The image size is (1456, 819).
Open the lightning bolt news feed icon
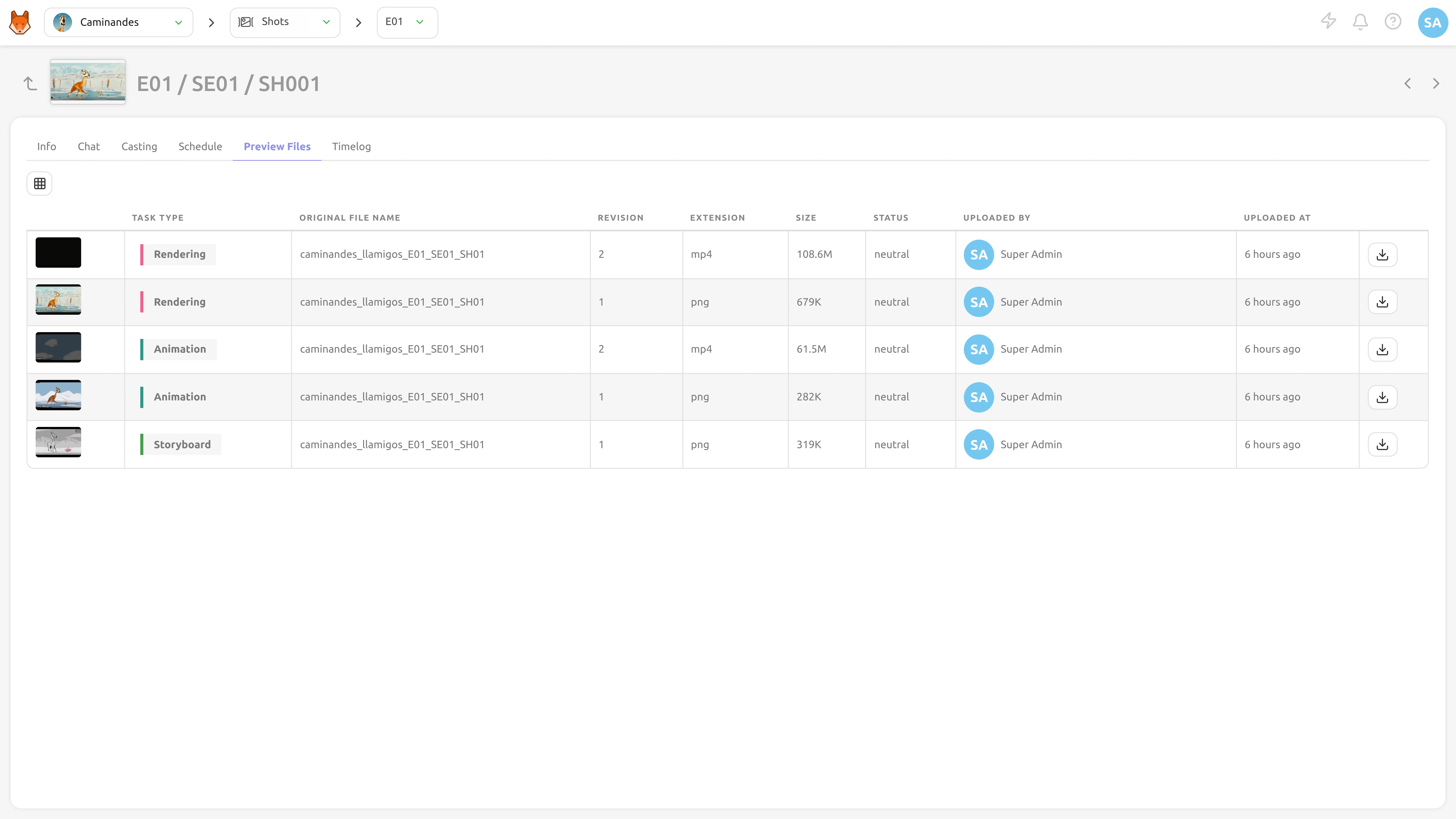click(x=1328, y=21)
